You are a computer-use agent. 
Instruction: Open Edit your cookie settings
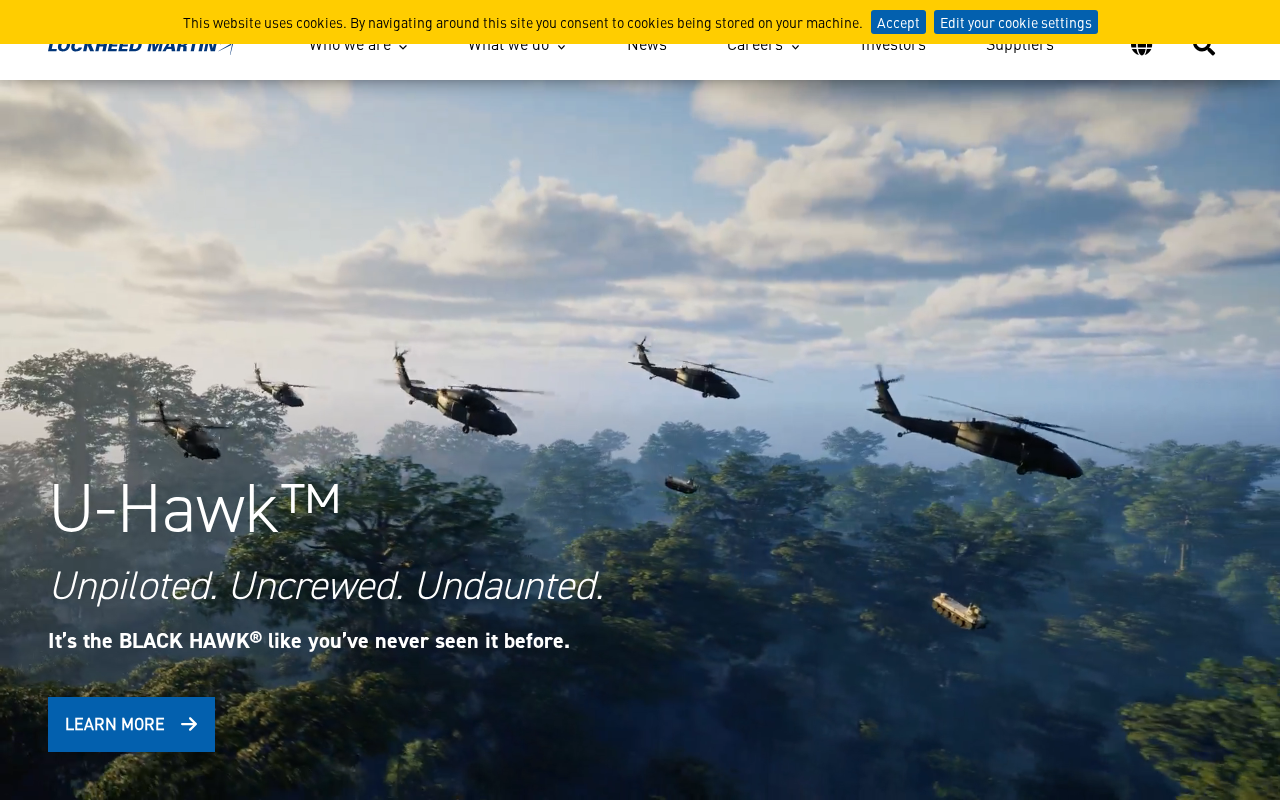(1016, 22)
